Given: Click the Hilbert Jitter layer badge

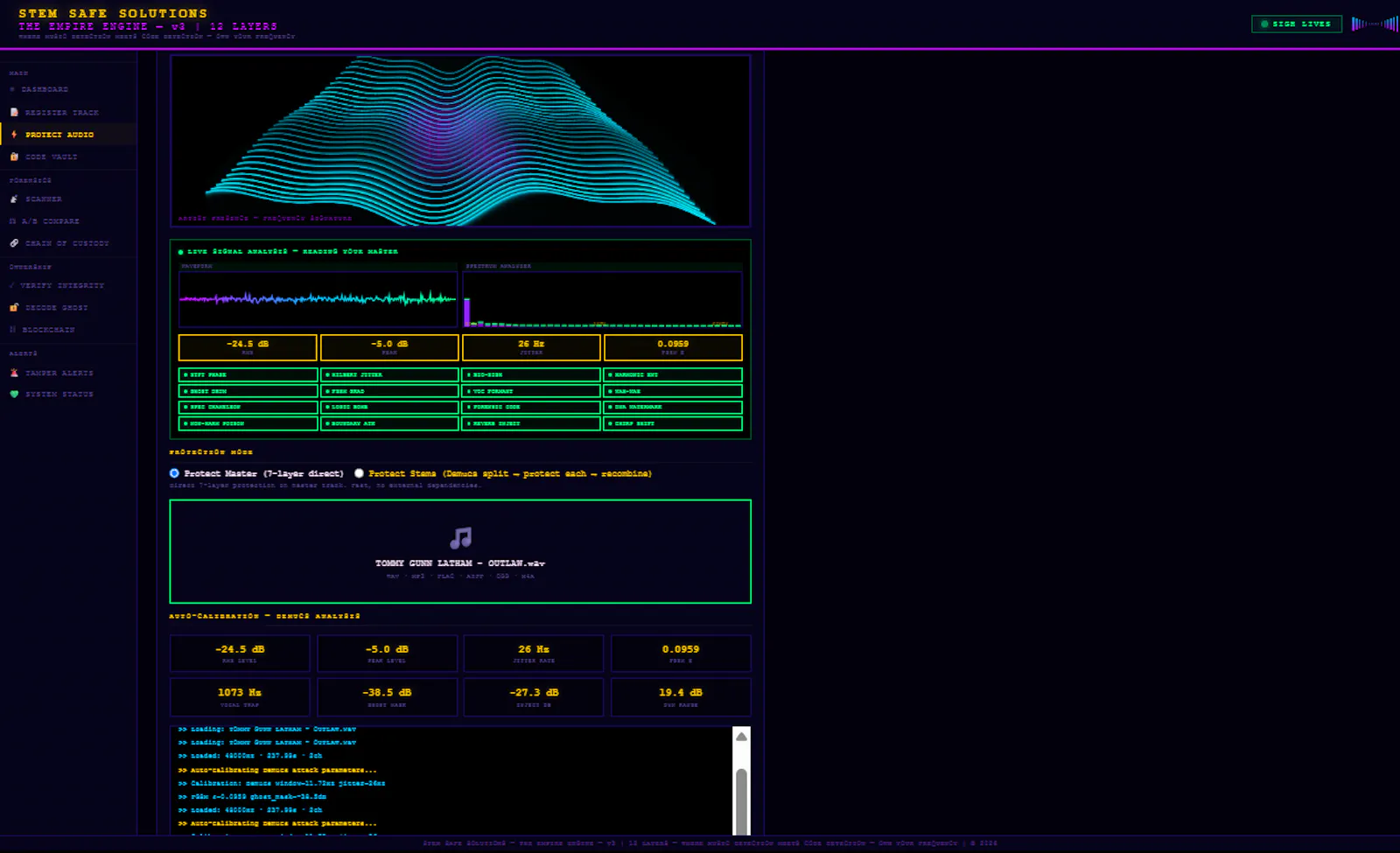Looking at the screenshot, I should pos(389,374).
